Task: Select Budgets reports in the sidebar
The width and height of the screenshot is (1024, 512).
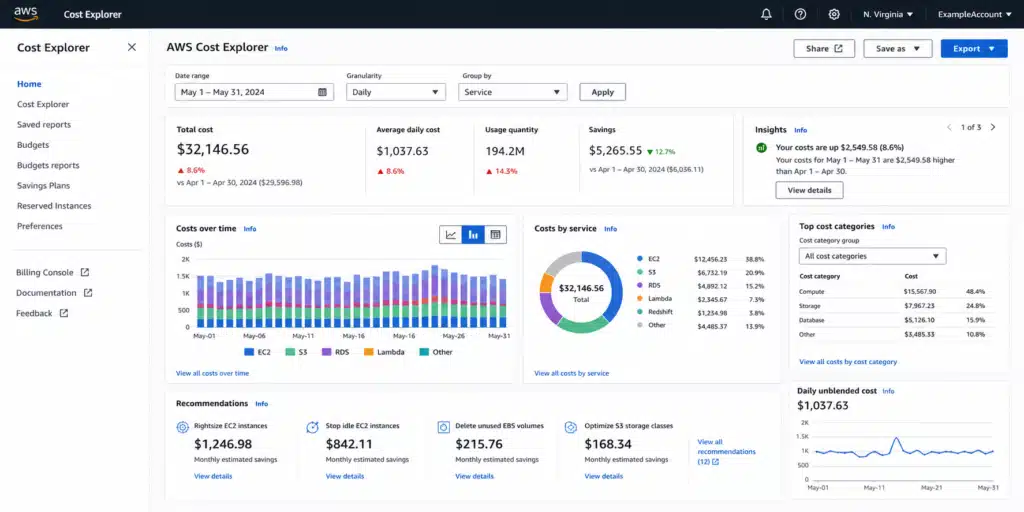Action: [48, 165]
